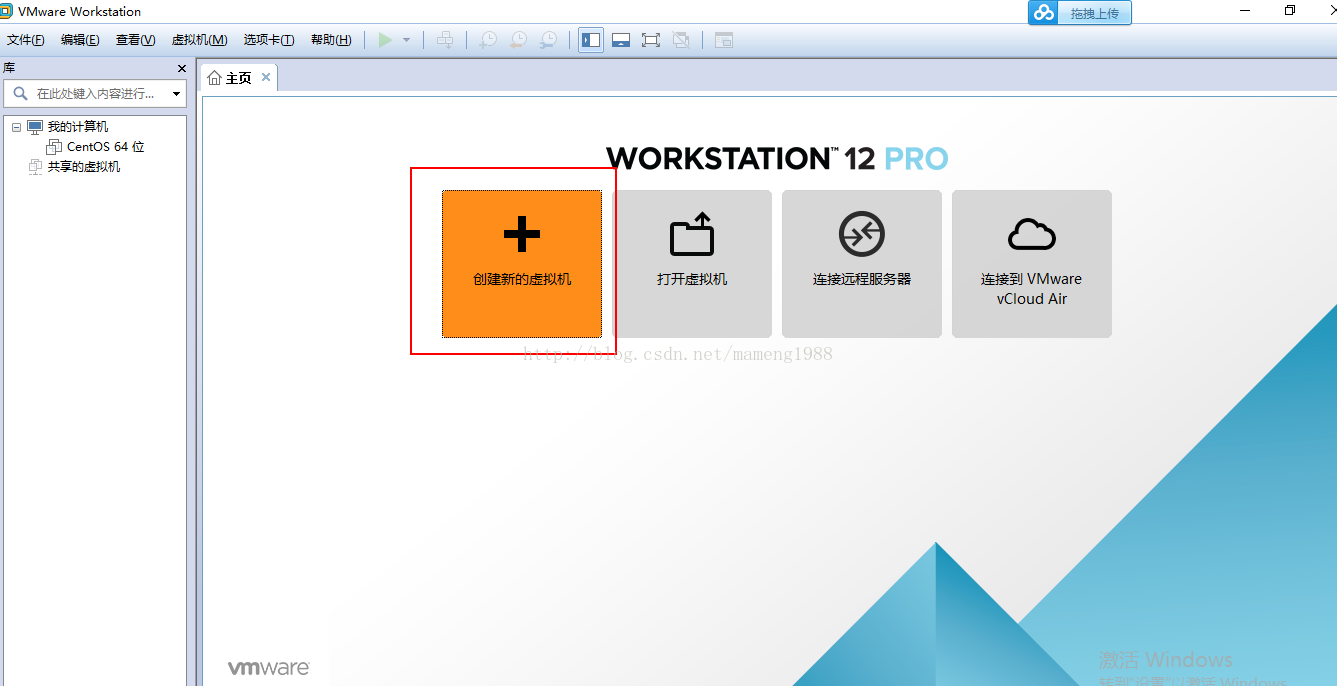Open the snapshot manager wrench-clock icon

tap(548, 40)
